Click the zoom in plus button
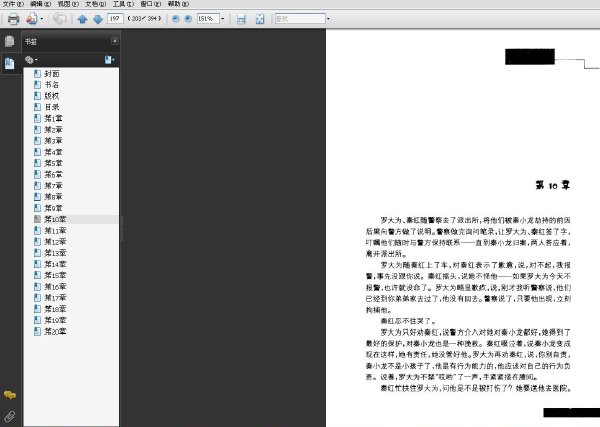Image resolution: width=600 pixels, height=427 pixels. [188, 18]
